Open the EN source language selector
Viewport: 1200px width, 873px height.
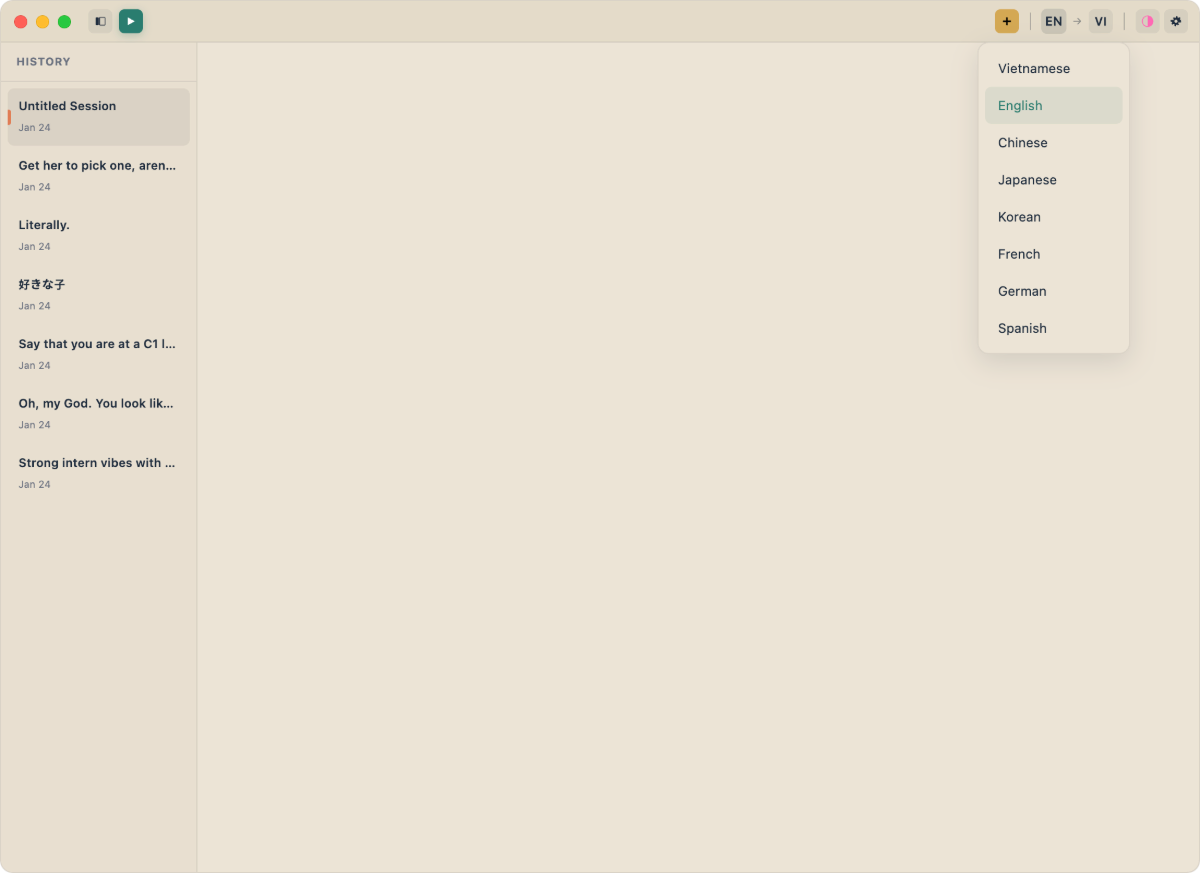point(1053,20)
